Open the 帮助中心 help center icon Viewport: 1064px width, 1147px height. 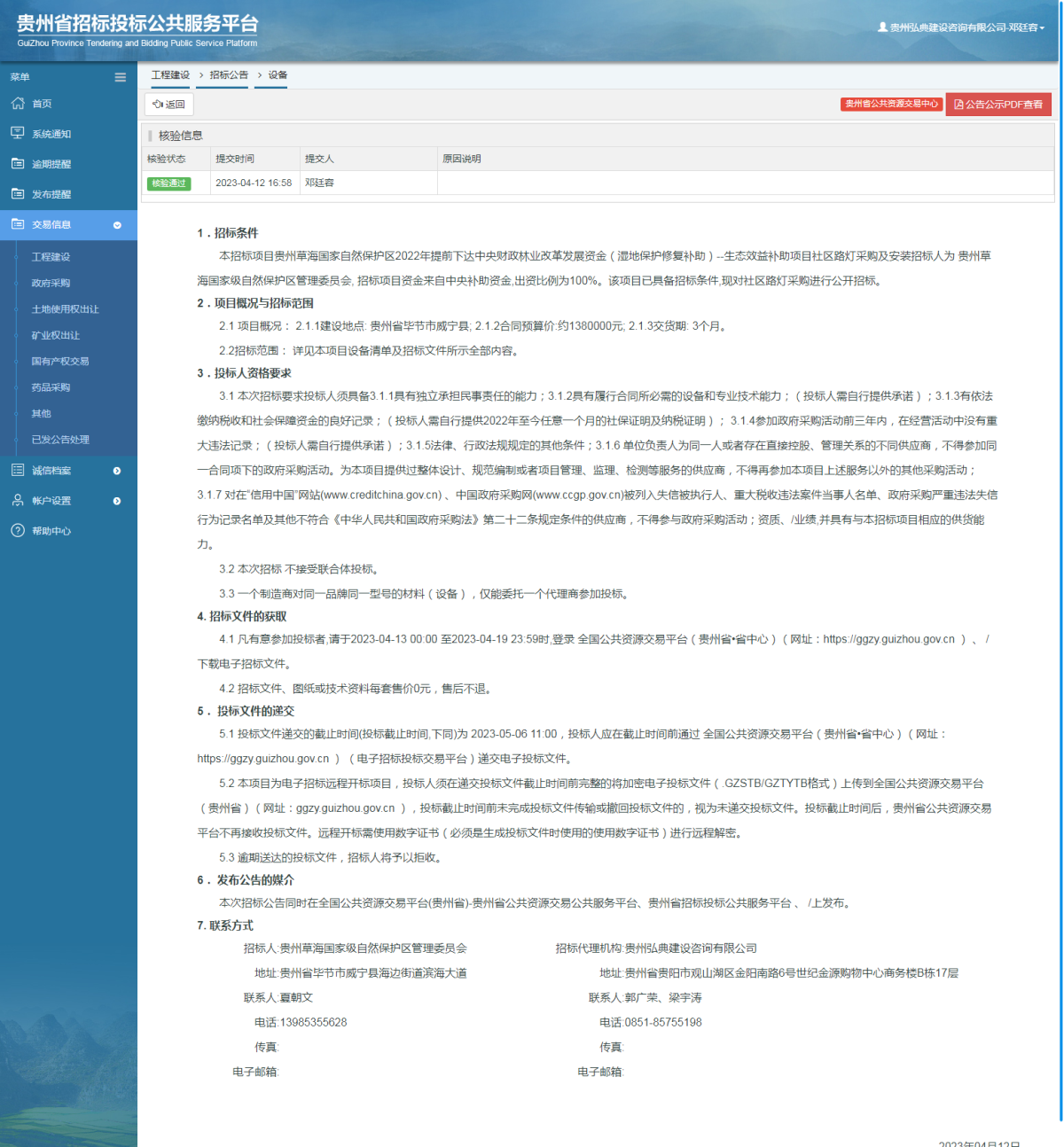click(x=18, y=530)
